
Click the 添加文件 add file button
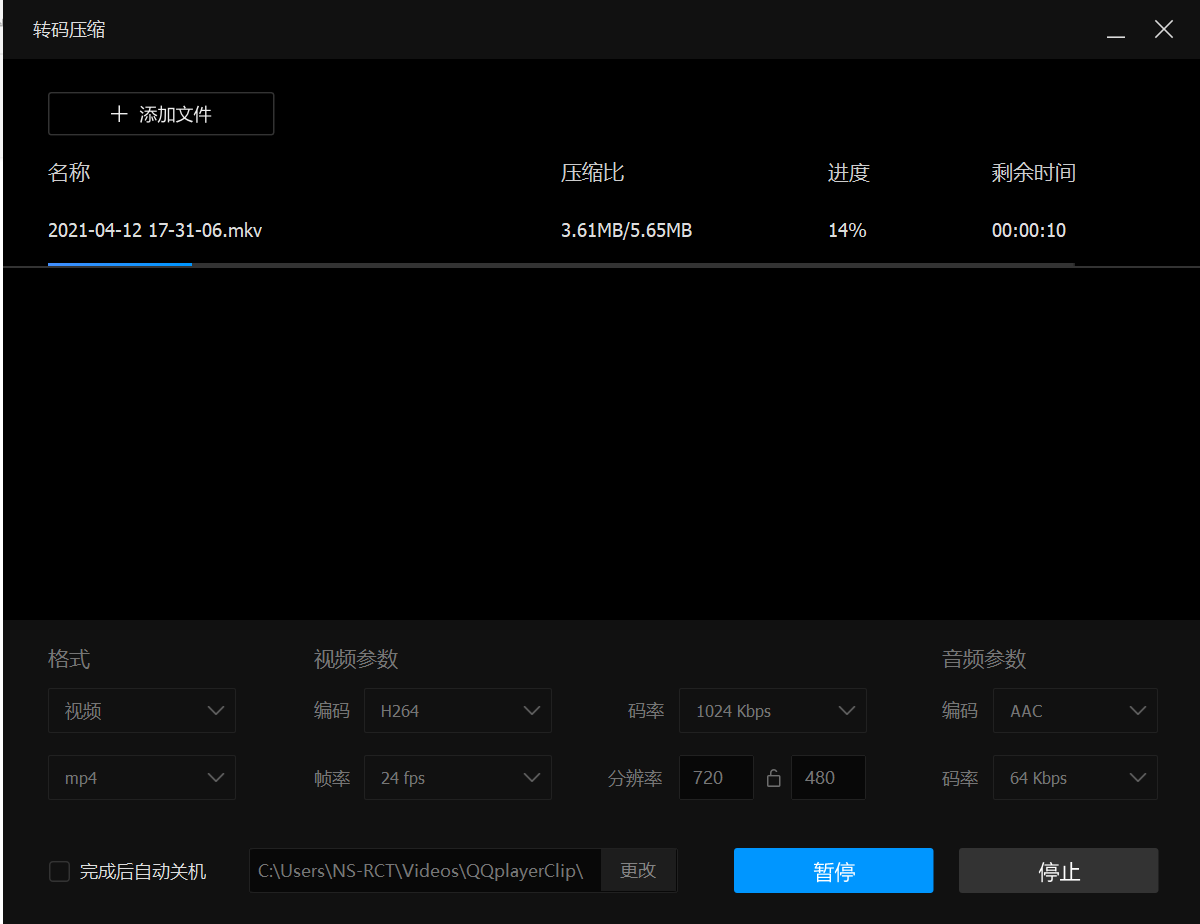pyautogui.click(x=161, y=113)
